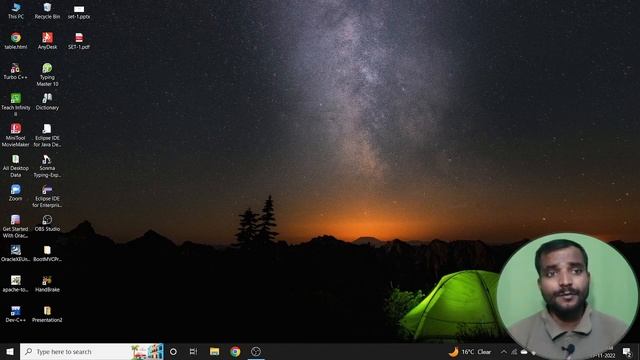
Task: Select the Typing Master 10 shortcut
Action: [47, 75]
